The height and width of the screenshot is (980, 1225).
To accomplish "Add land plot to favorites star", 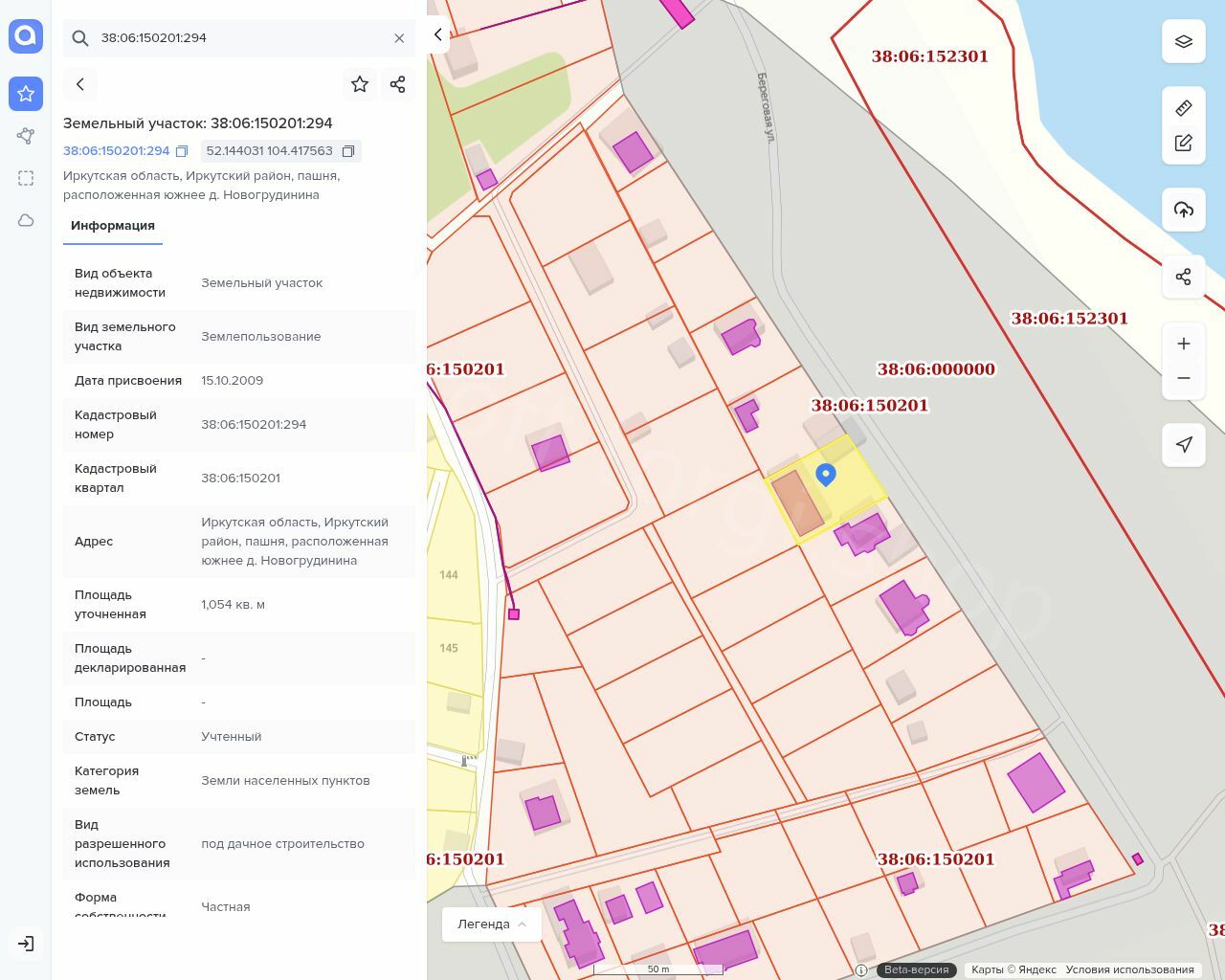I will pos(360,84).
